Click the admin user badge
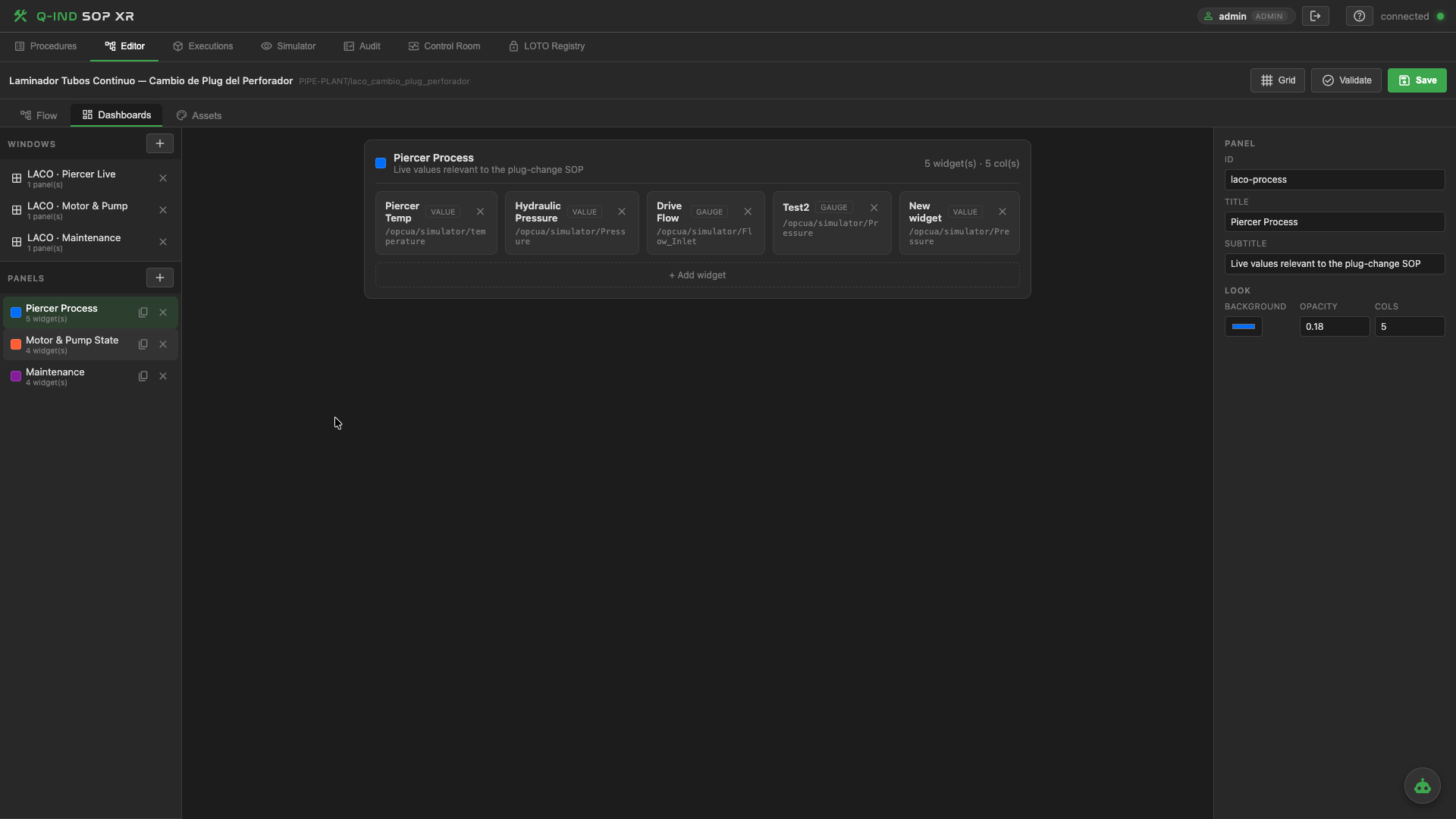This screenshot has width=1456, height=819. (1246, 16)
